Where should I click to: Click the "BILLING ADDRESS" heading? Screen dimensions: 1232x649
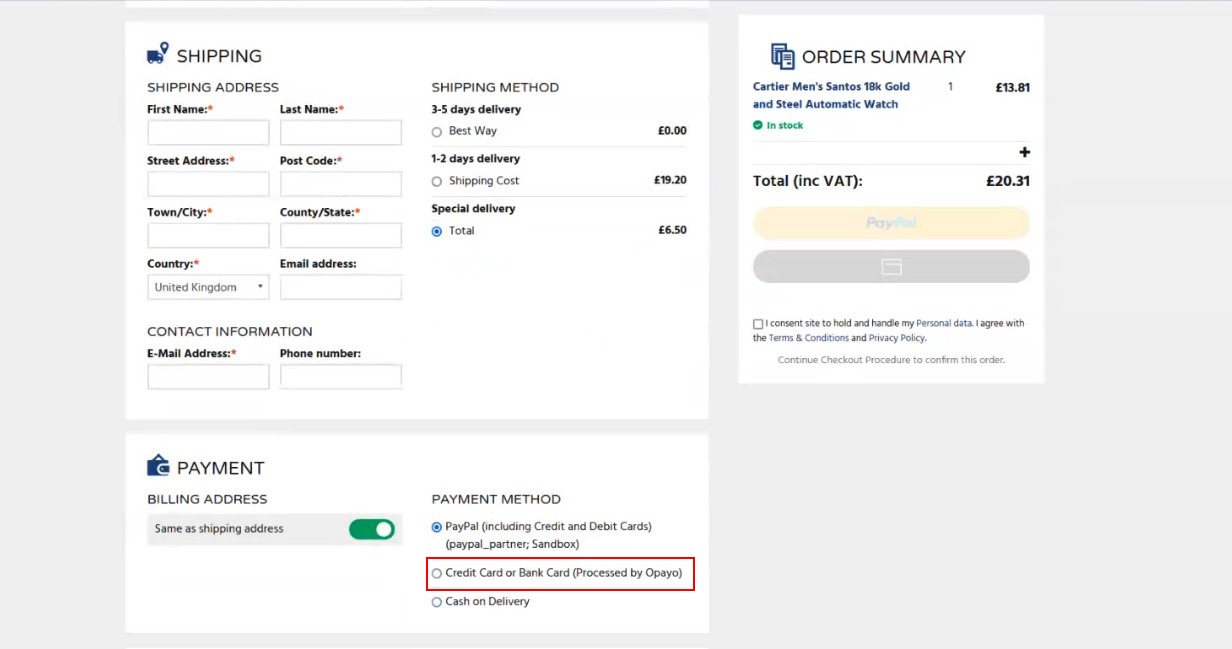click(x=207, y=499)
